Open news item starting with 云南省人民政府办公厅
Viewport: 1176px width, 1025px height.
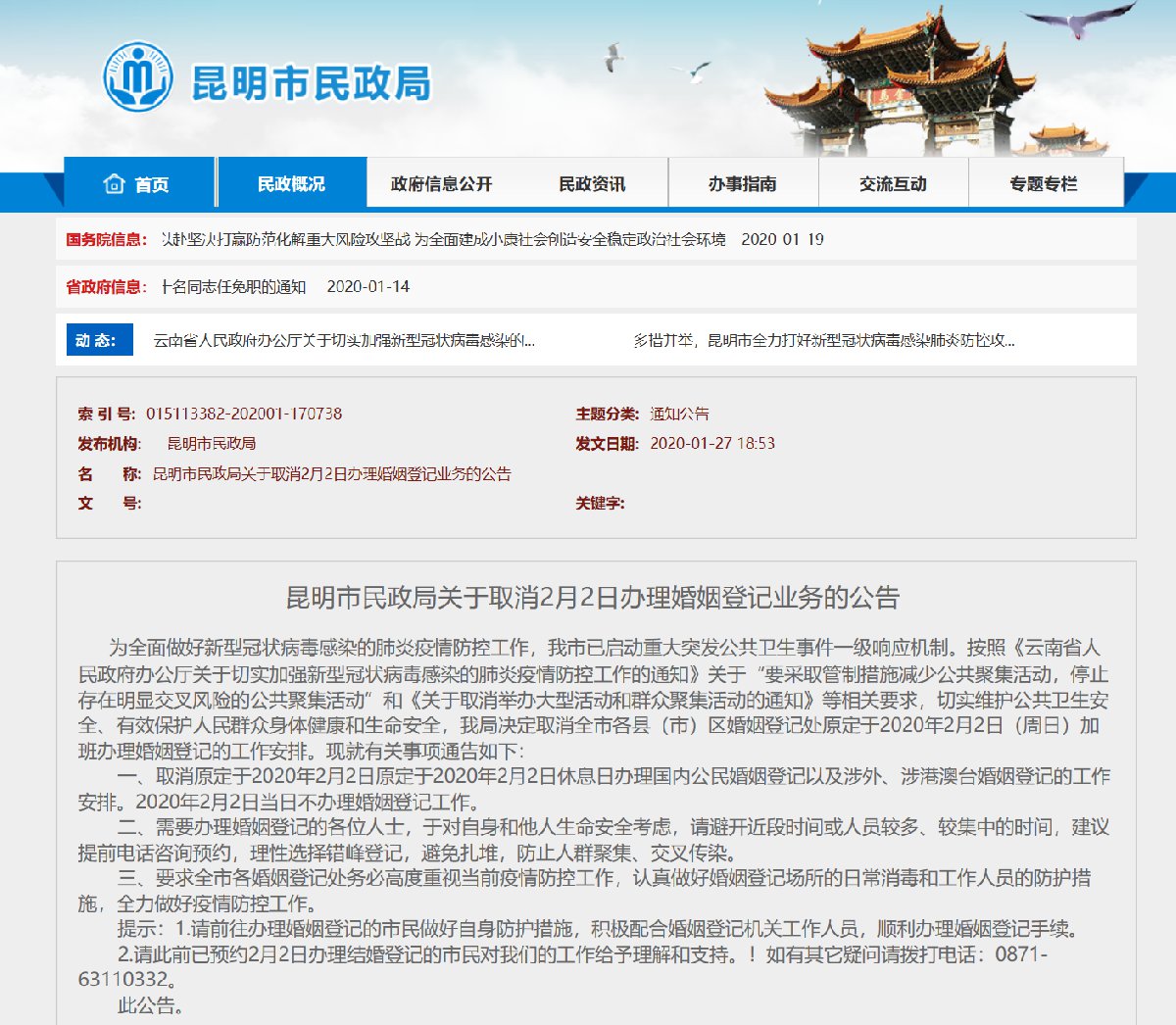344,341
